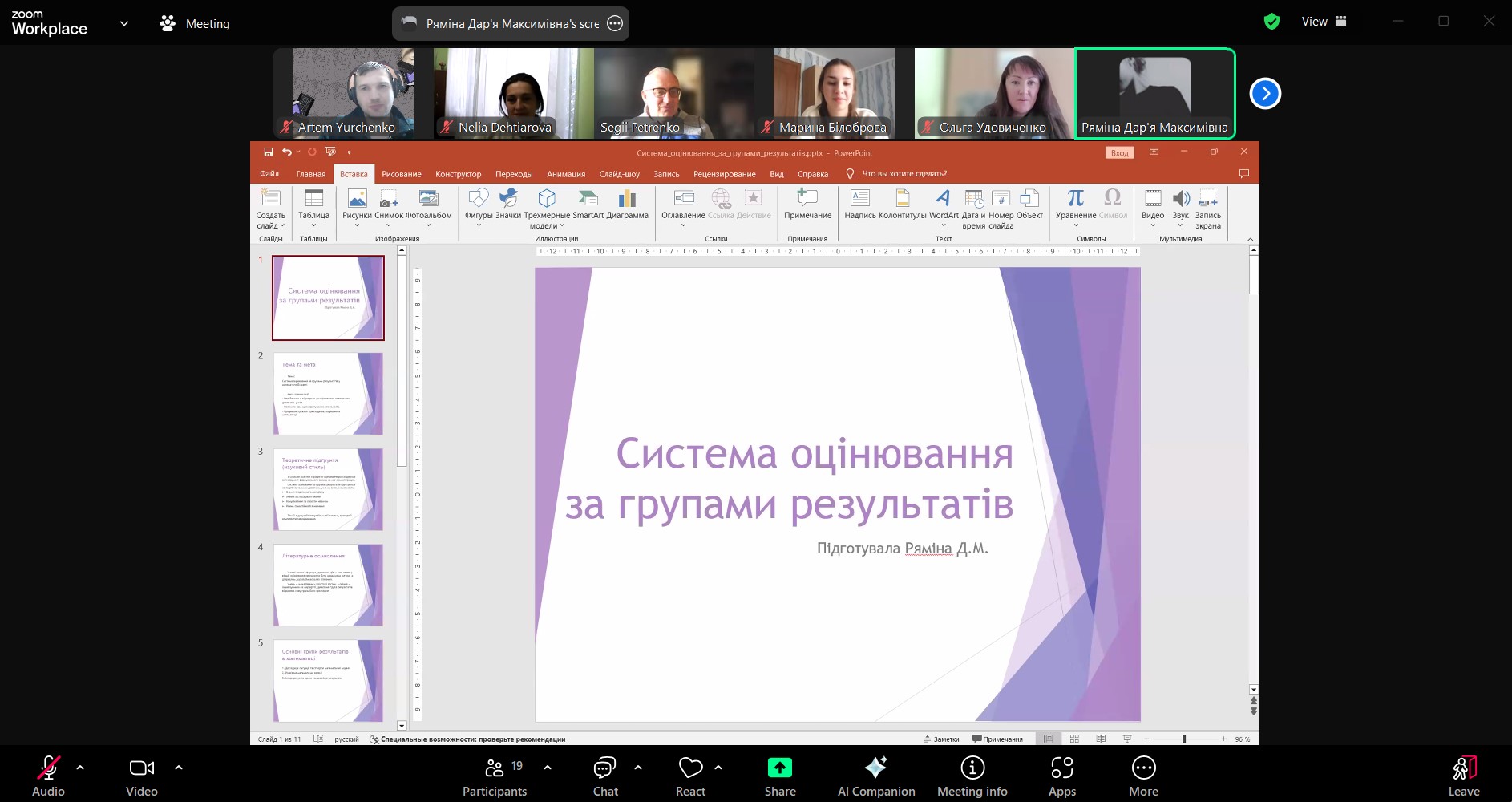
Task: Expand the audio options caret next to Audio
Action: [80, 768]
